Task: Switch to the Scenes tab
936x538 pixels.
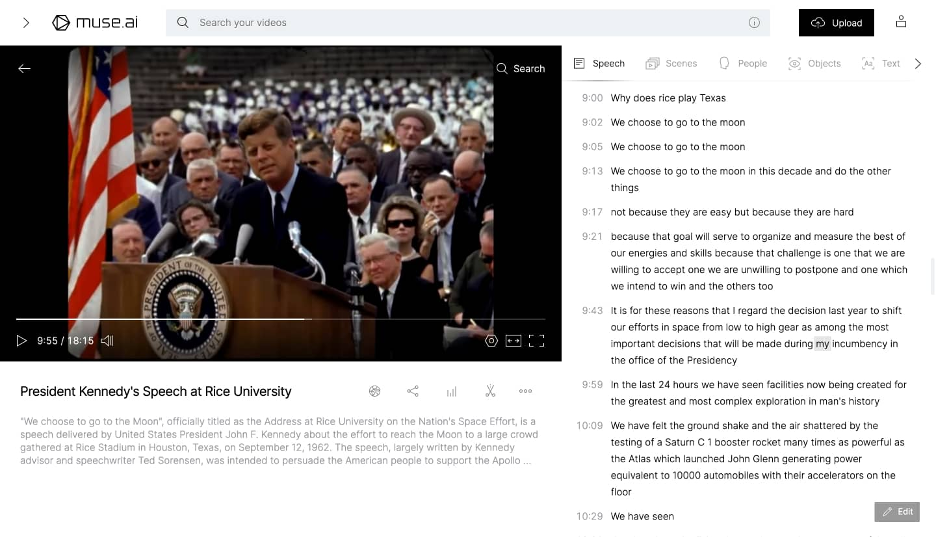Action: click(x=671, y=63)
